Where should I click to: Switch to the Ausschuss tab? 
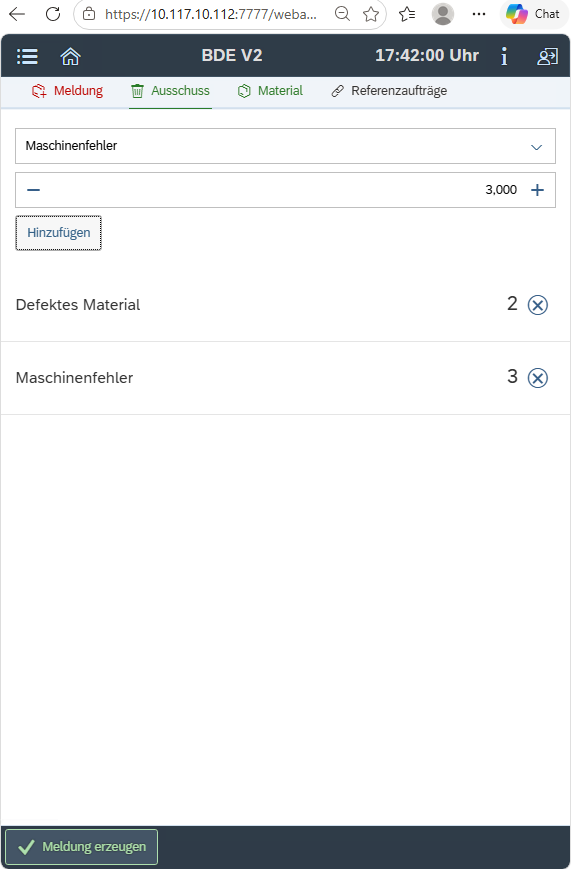[x=170, y=91]
